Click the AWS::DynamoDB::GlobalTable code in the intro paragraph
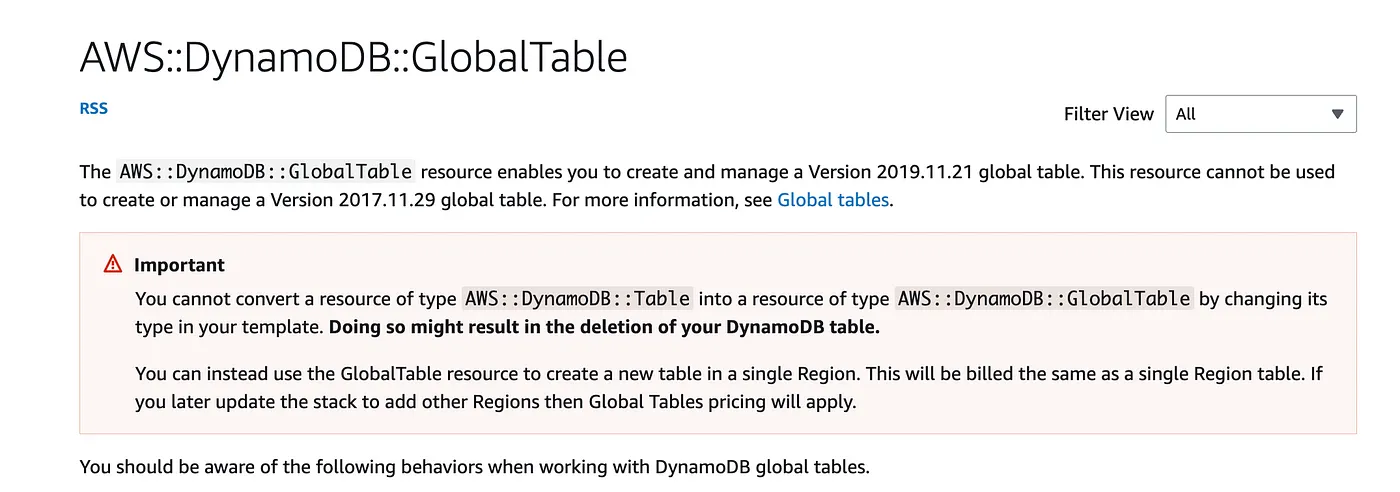The height and width of the screenshot is (492, 1400). pos(266,171)
